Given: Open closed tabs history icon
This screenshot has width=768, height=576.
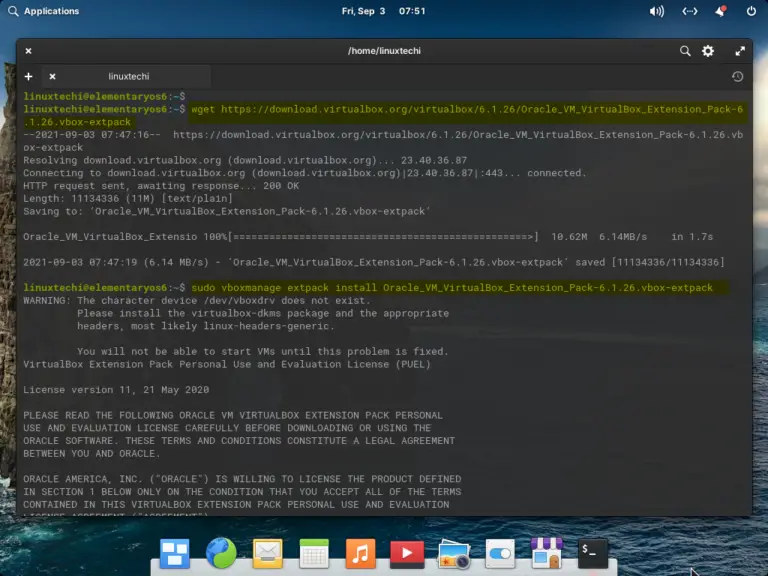Looking at the screenshot, I should (x=738, y=76).
